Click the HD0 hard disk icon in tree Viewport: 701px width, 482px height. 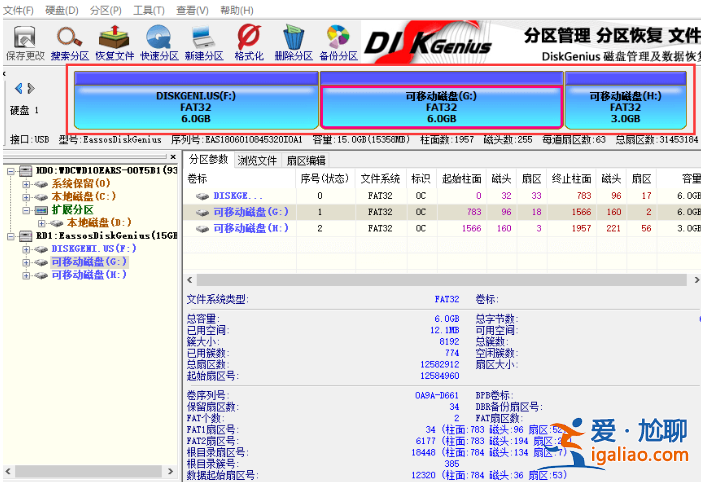click(26, 171)
